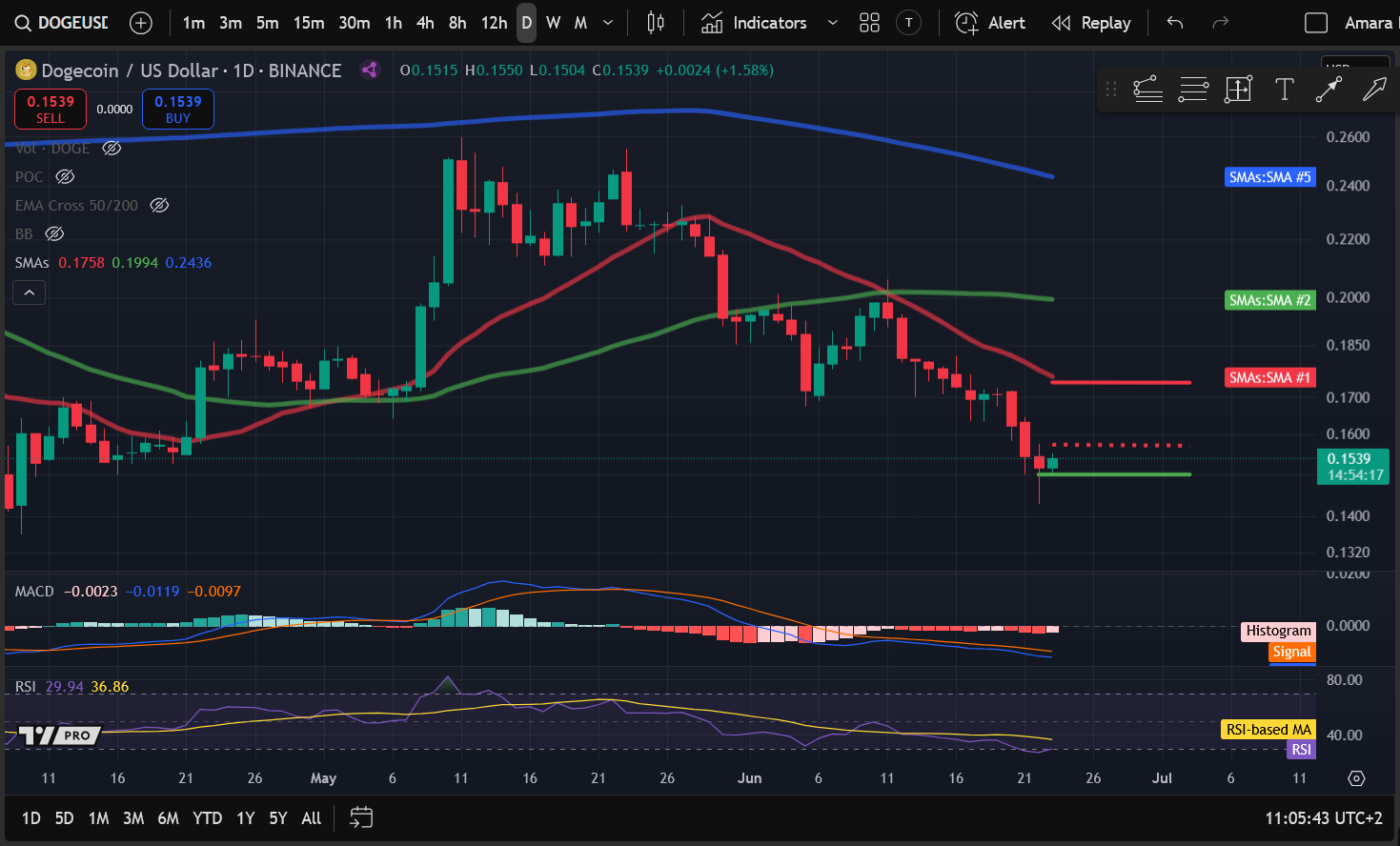Set the range to 6M

tap(169, 817)
